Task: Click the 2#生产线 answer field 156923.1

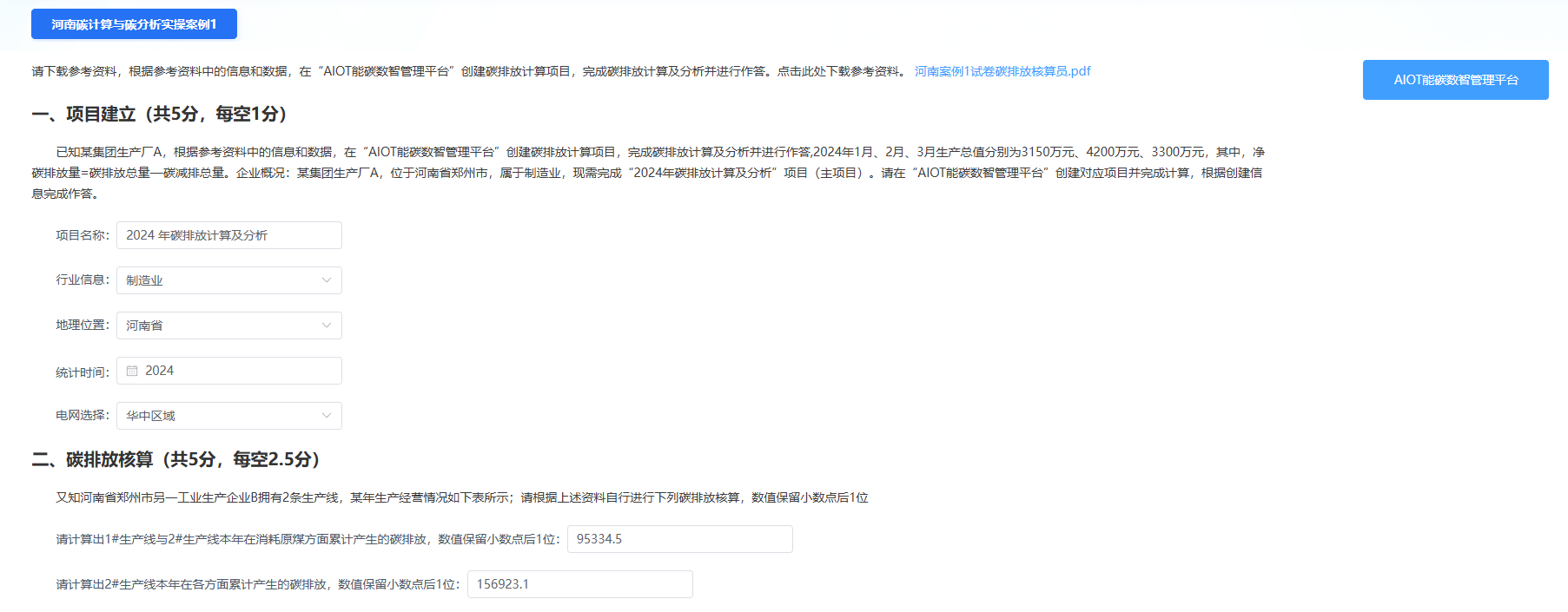Action: (579, 584)
